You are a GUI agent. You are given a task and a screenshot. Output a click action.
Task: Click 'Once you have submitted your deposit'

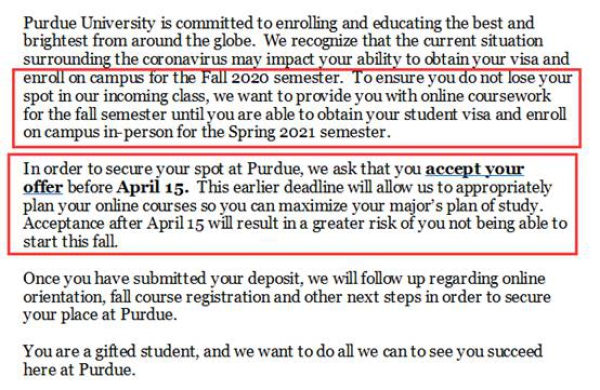[x=161, y=279]
